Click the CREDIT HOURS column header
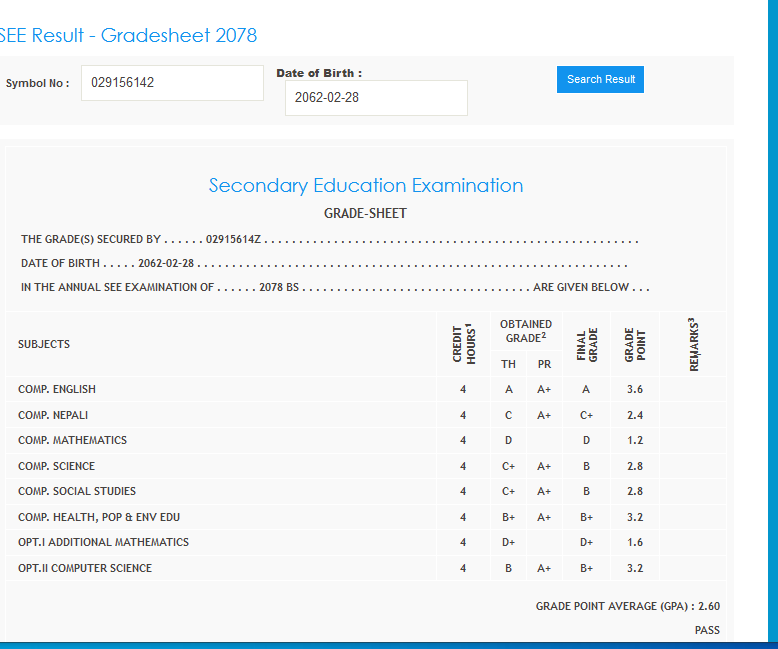Viewport: 778px width, 649px height. coord(463,344)
